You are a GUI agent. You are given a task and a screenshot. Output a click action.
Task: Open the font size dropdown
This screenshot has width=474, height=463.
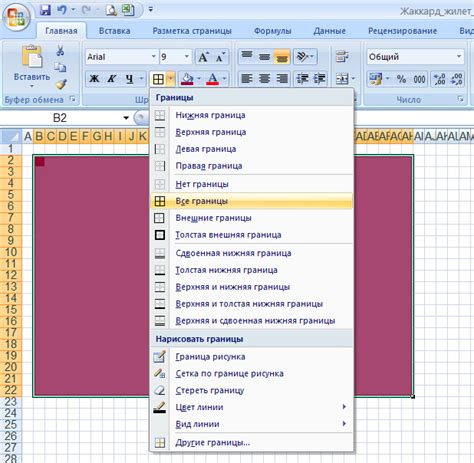coord(187,57)
